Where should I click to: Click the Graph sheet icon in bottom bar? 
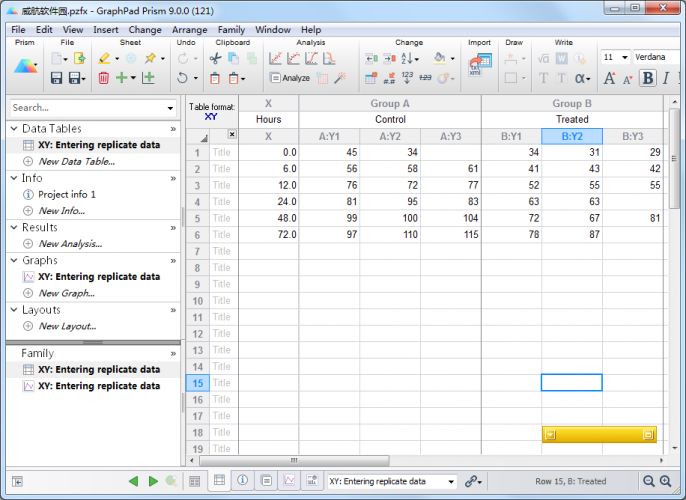pos(289,480)
